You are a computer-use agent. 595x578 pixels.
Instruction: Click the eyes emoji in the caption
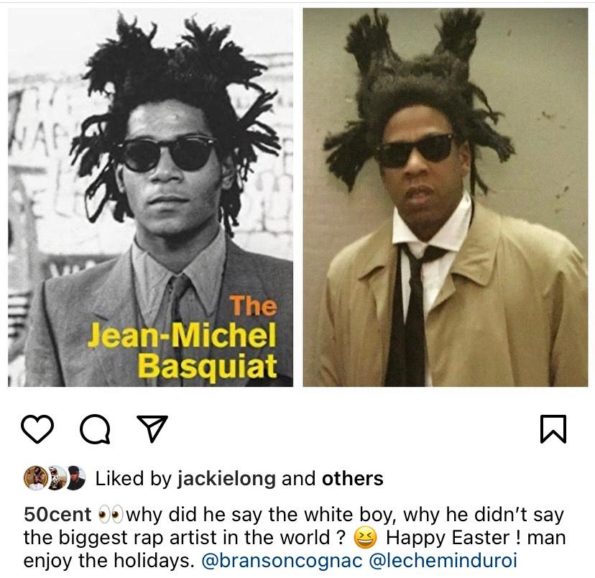point(110,515)
